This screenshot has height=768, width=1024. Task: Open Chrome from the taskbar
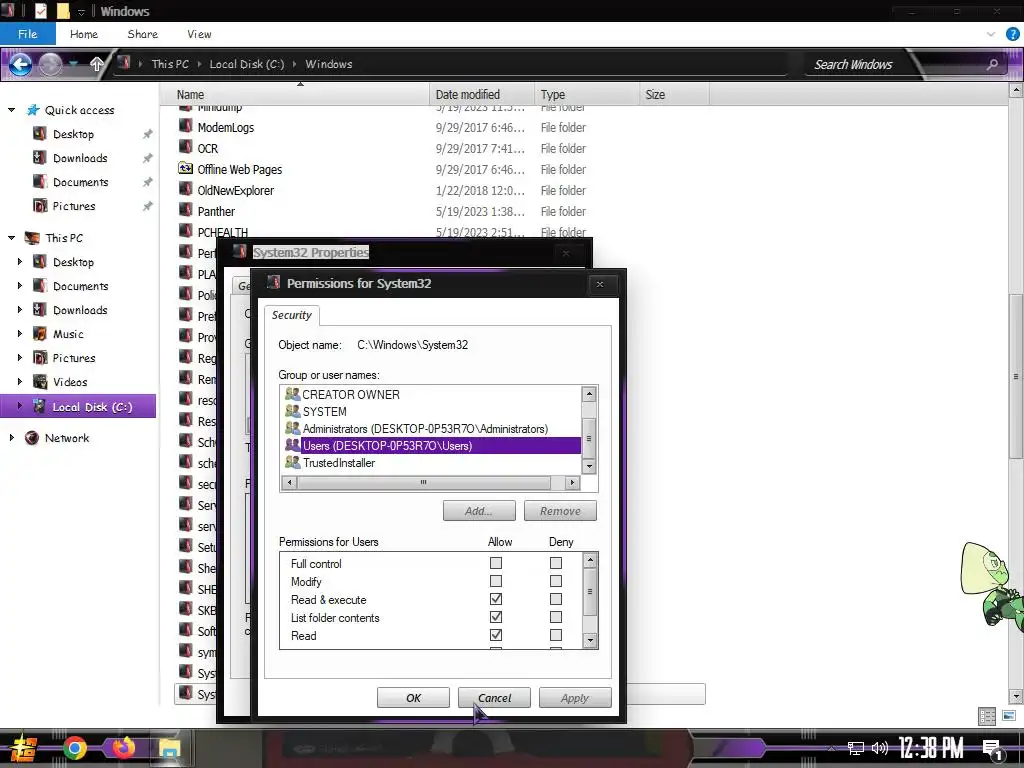click(x=74, y=748)
